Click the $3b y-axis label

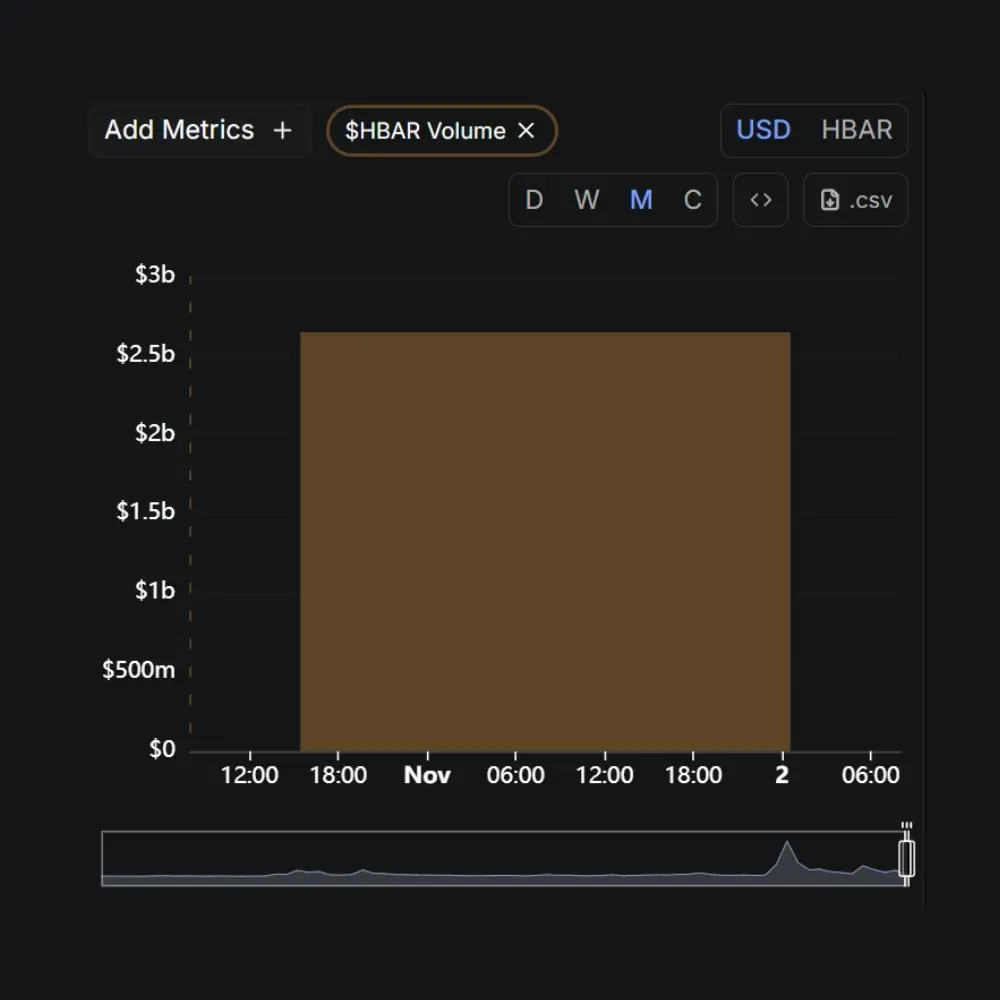154,274
